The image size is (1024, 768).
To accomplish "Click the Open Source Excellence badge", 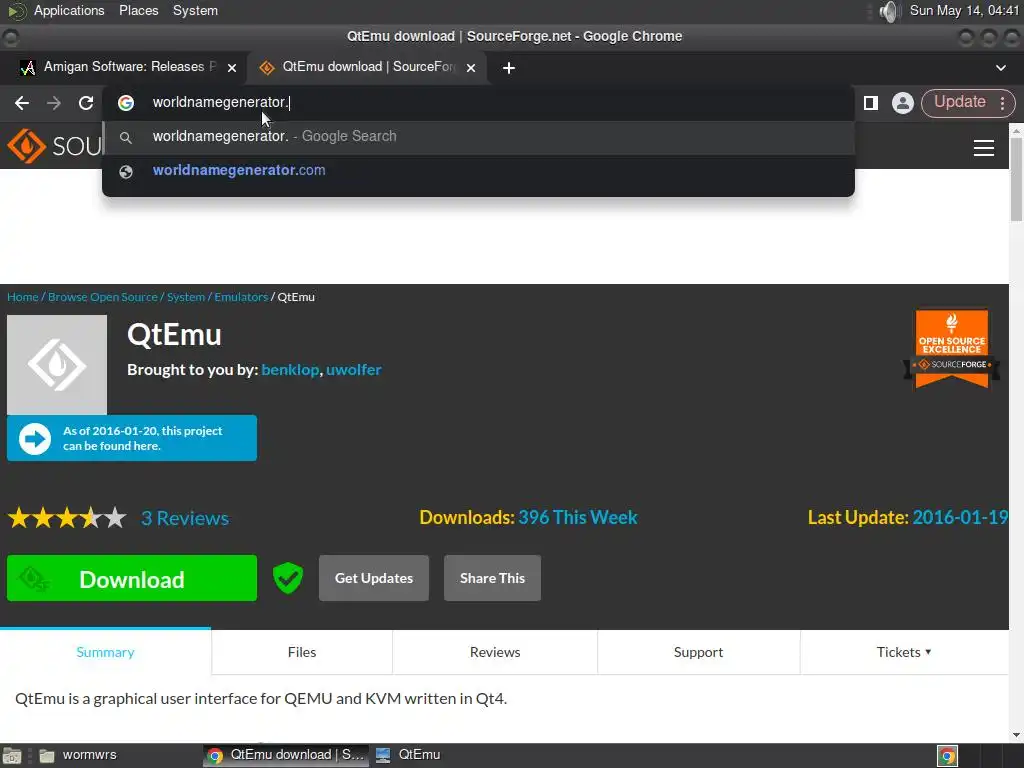I will (952, 349).
